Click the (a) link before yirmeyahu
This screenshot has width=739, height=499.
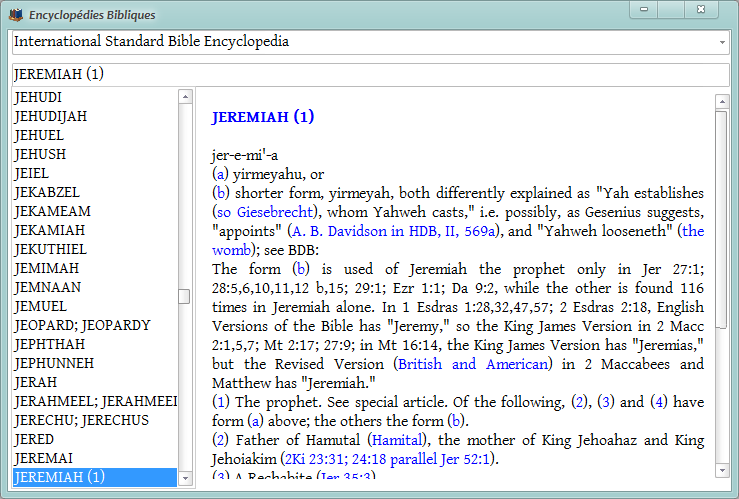220,174
